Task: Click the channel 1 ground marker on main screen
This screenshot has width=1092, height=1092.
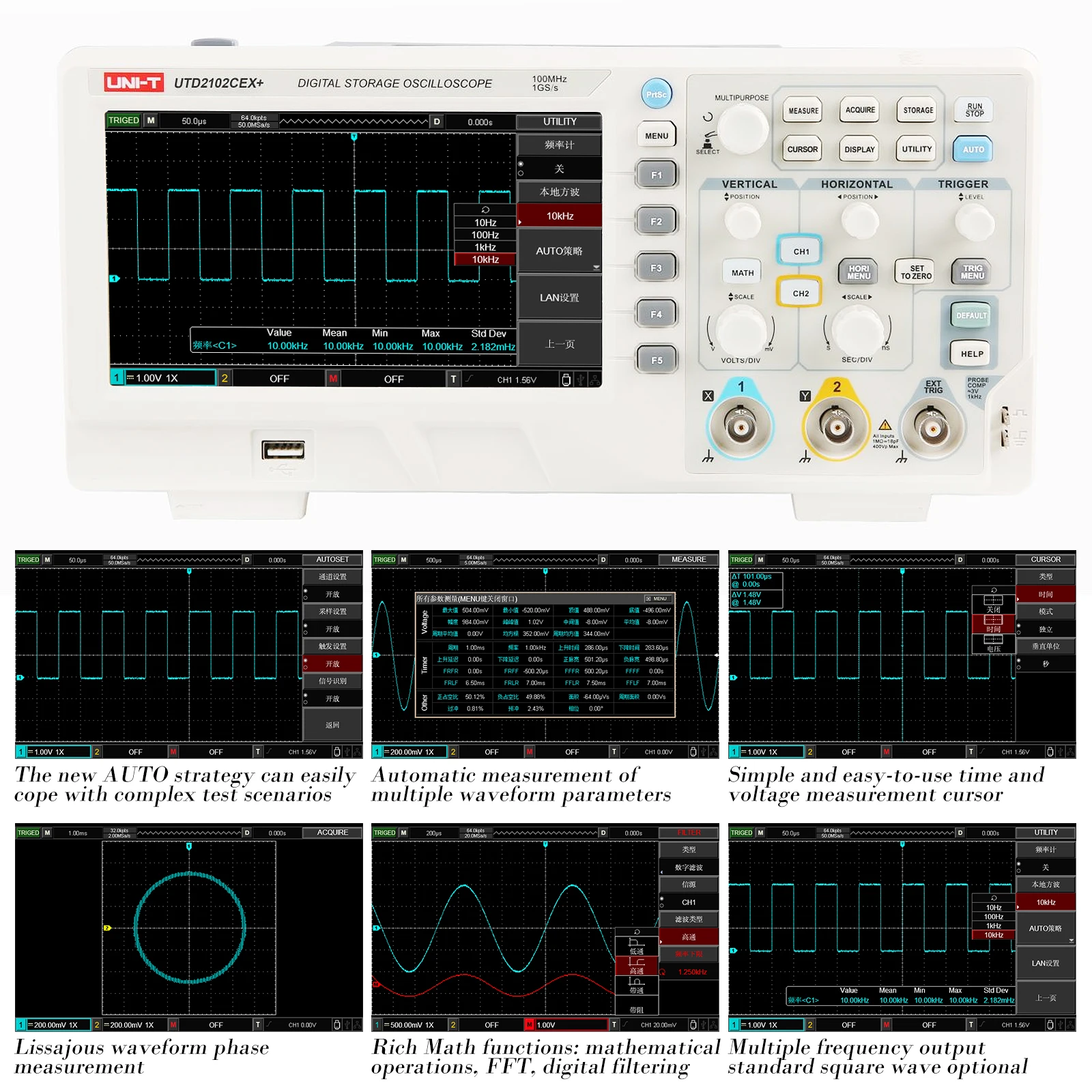Action: 115,278
